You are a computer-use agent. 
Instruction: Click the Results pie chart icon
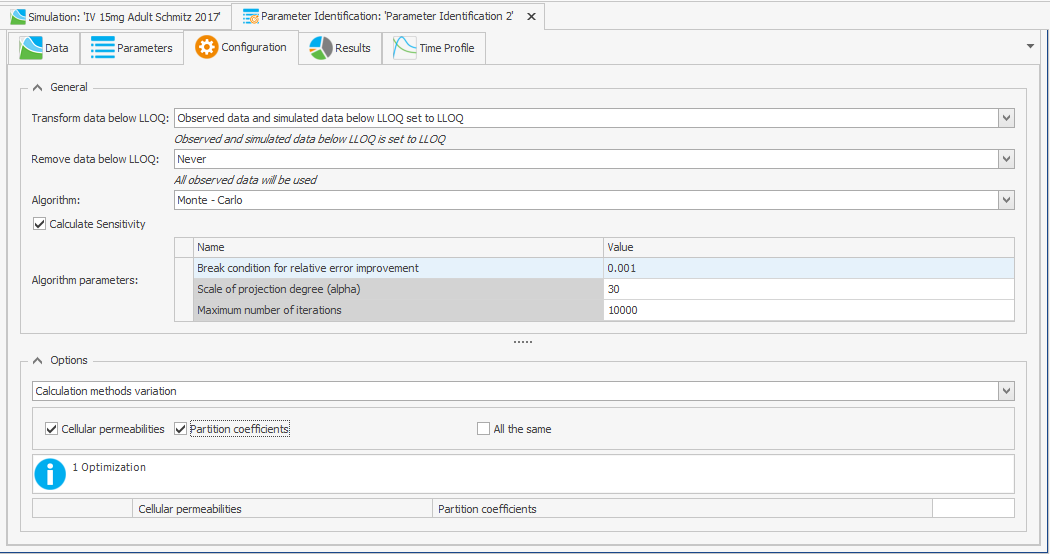tap(321, 48)
